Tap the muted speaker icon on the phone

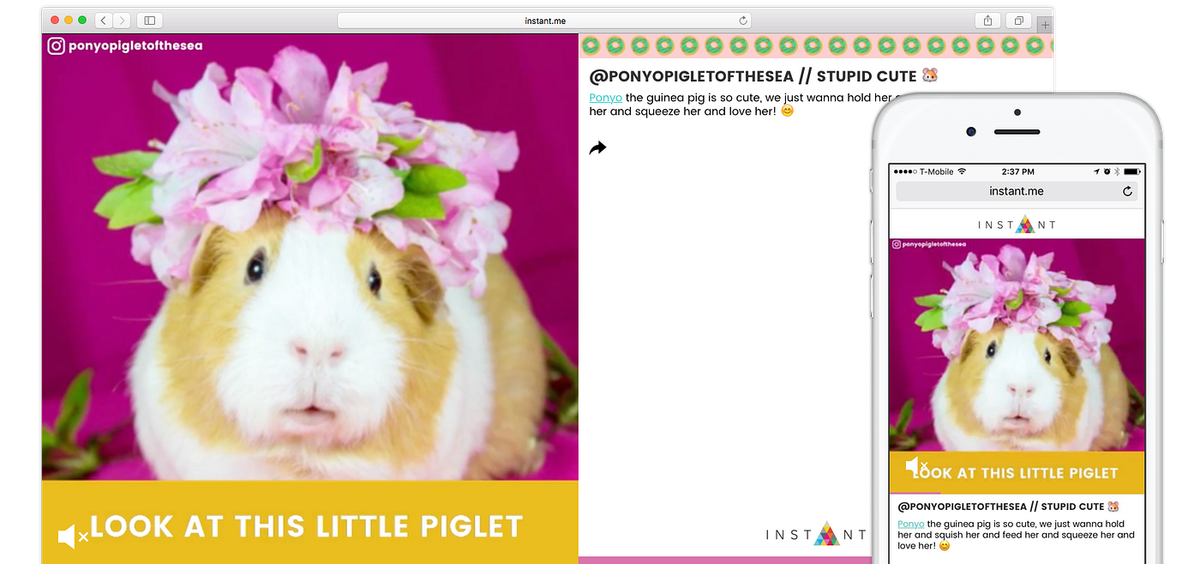click(917, 467)
